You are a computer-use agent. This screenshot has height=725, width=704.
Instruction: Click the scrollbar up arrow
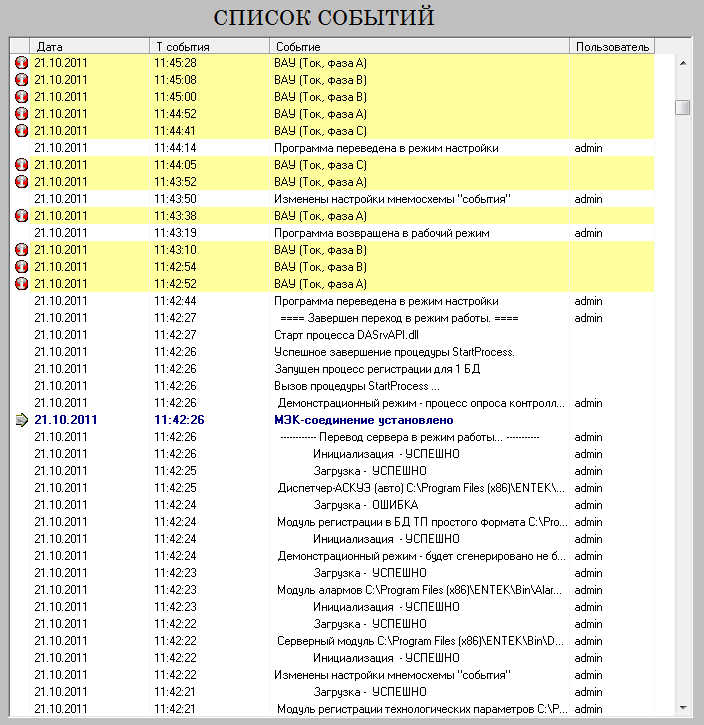[683, 63]
